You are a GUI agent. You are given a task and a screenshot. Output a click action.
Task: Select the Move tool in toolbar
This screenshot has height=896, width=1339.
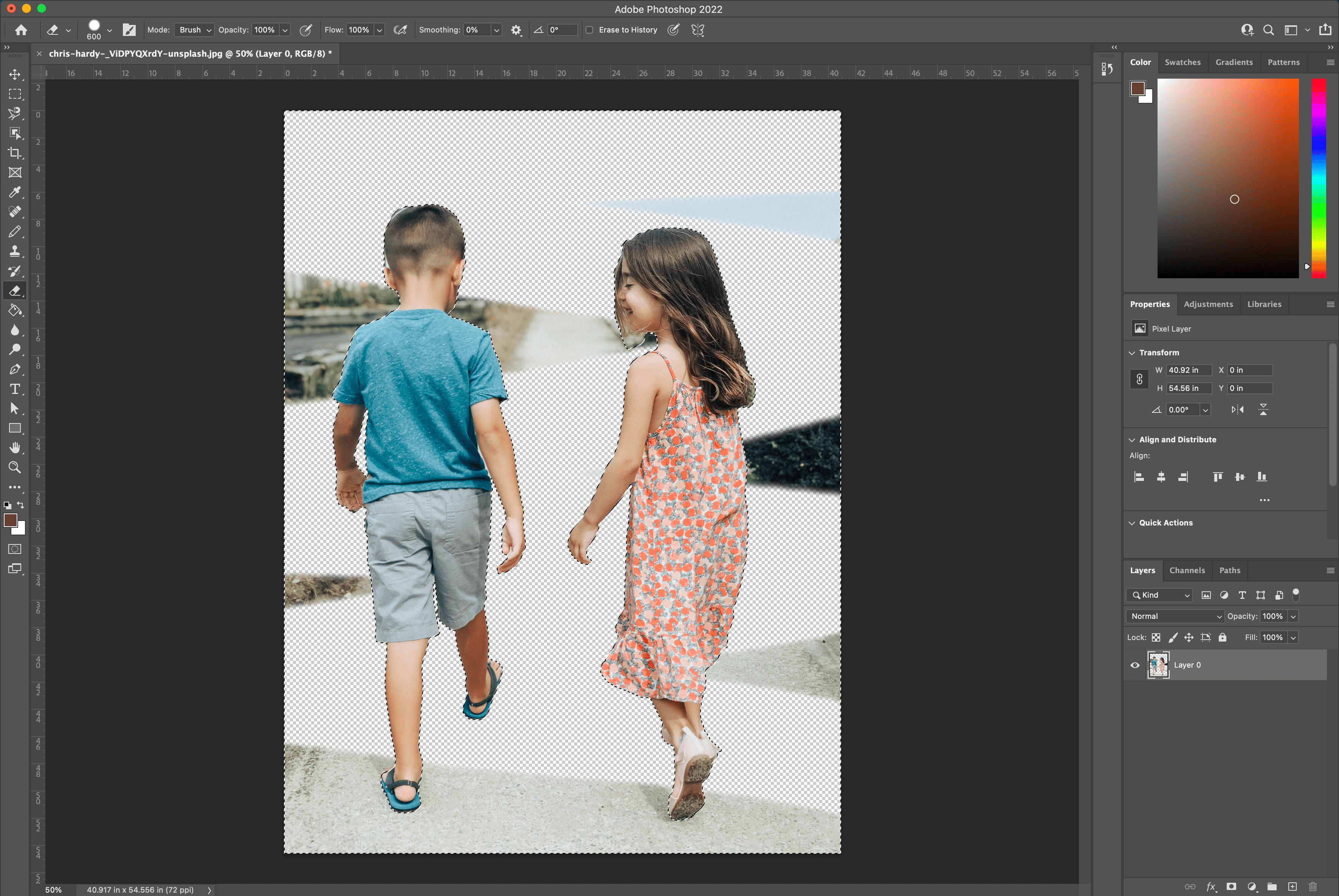[x=15, y=75]
